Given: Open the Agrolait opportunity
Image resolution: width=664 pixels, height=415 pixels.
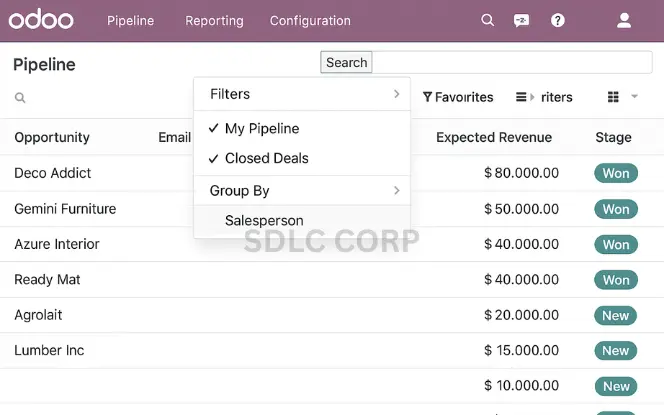Looking at the screenshot, I should [38, 315].
